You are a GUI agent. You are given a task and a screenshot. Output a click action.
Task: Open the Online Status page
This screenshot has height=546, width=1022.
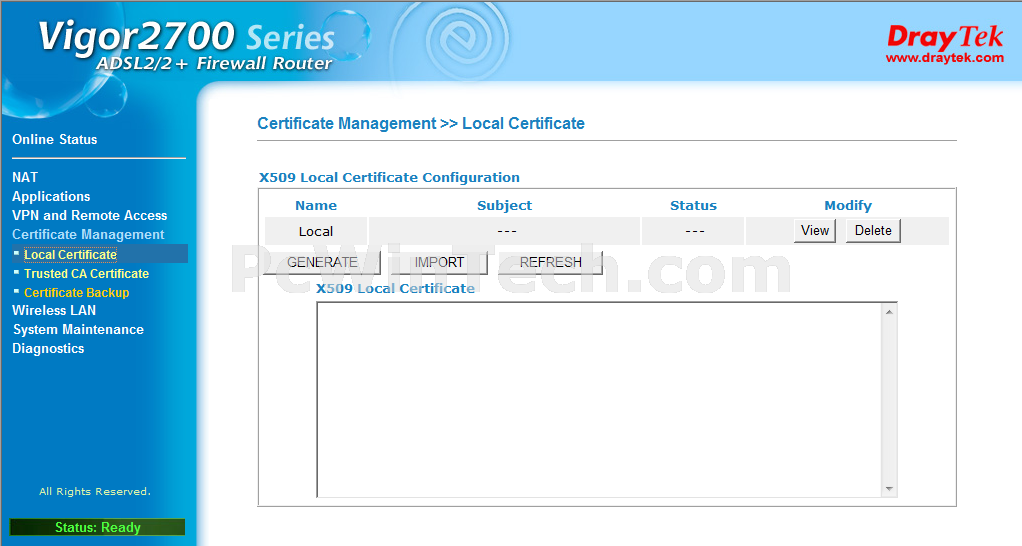(x=55, y=139)
